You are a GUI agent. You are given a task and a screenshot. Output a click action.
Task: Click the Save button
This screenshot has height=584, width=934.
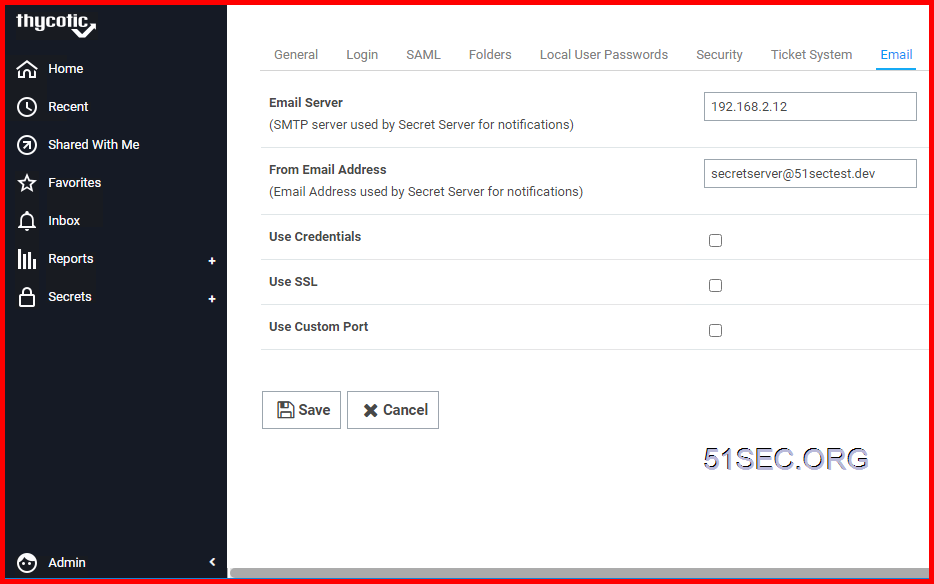(301, 410)
